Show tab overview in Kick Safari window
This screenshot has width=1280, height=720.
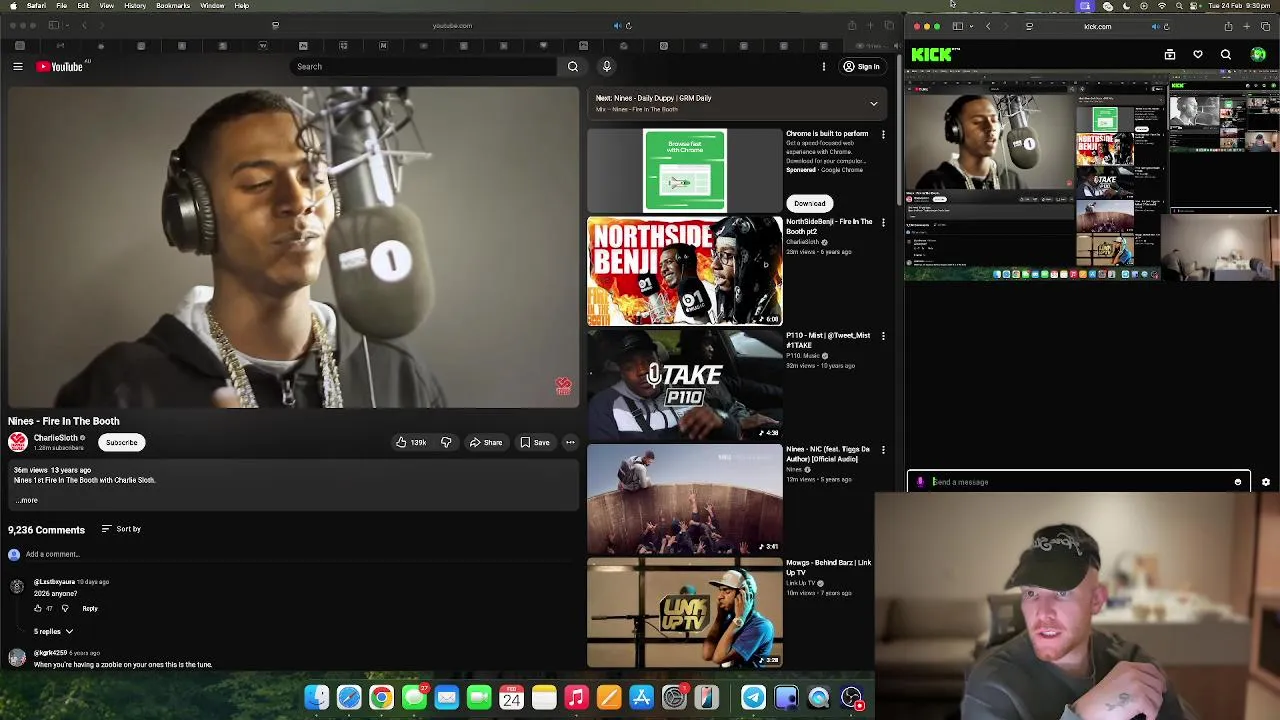tap(1266, 26)
